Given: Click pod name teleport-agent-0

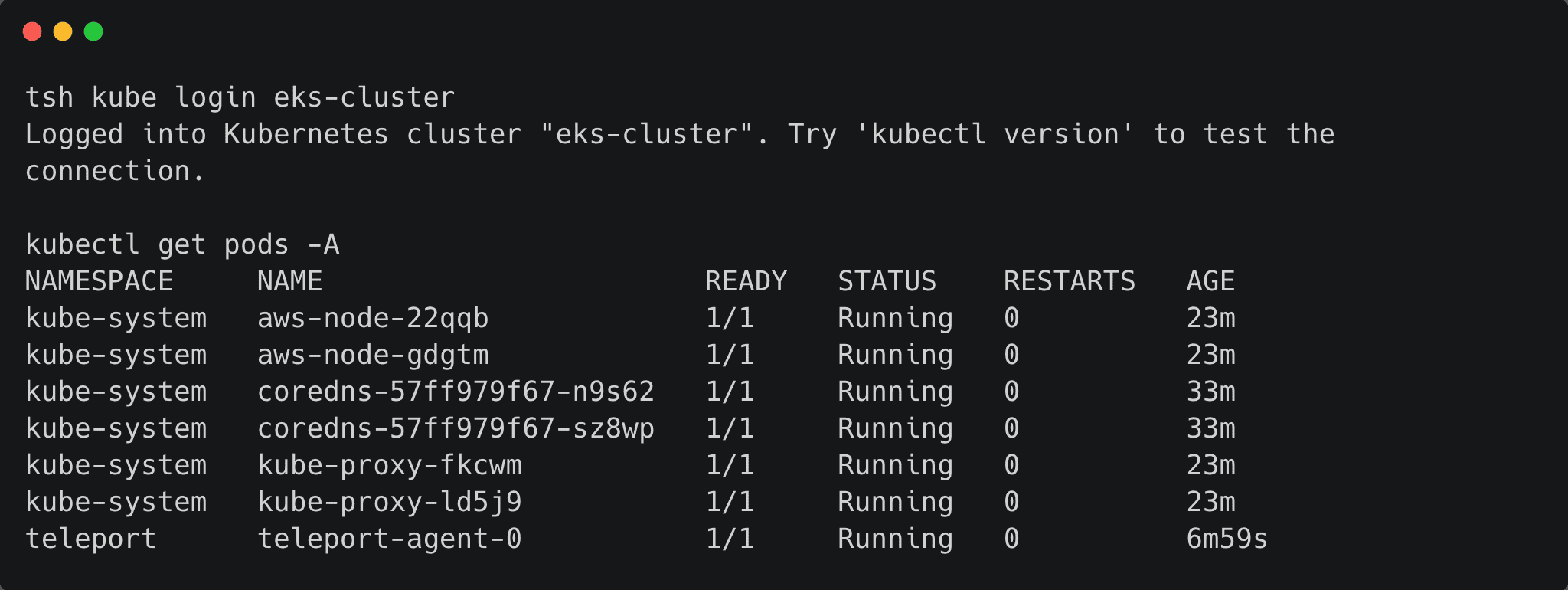Looking at the screenshot, I should tap(389, 539).
